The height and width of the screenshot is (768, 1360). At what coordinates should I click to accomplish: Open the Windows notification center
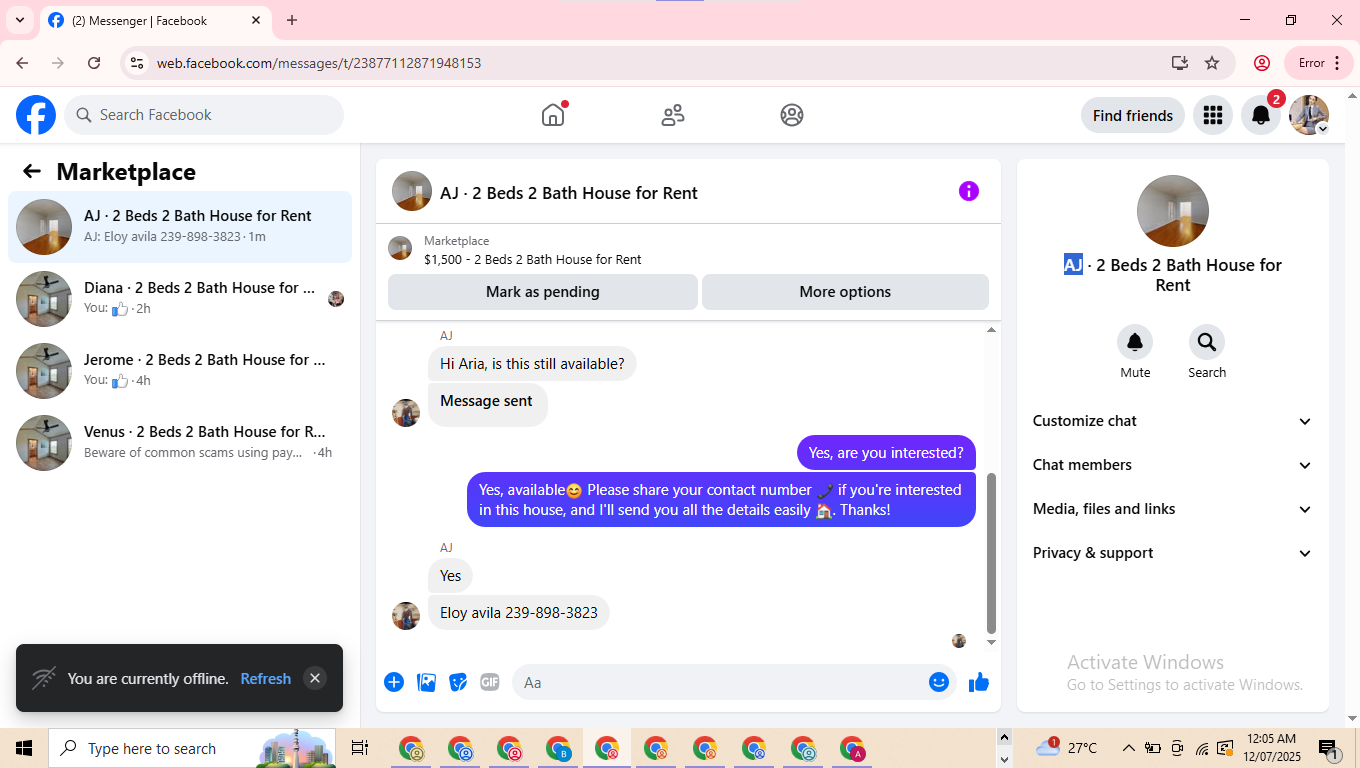click(1329, 748)
